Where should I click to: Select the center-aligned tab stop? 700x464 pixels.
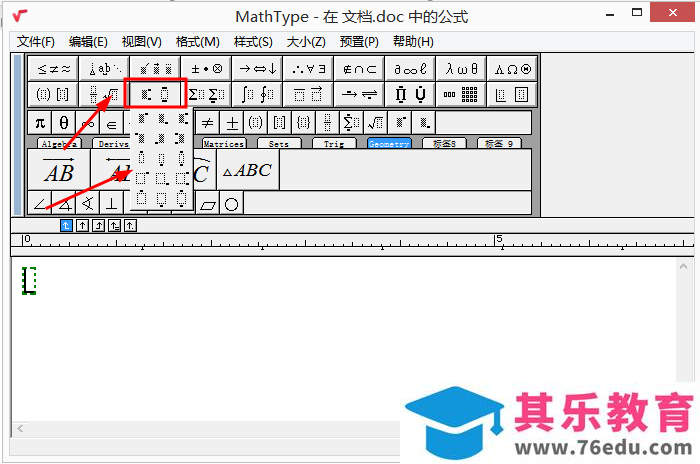pos(82,226)
